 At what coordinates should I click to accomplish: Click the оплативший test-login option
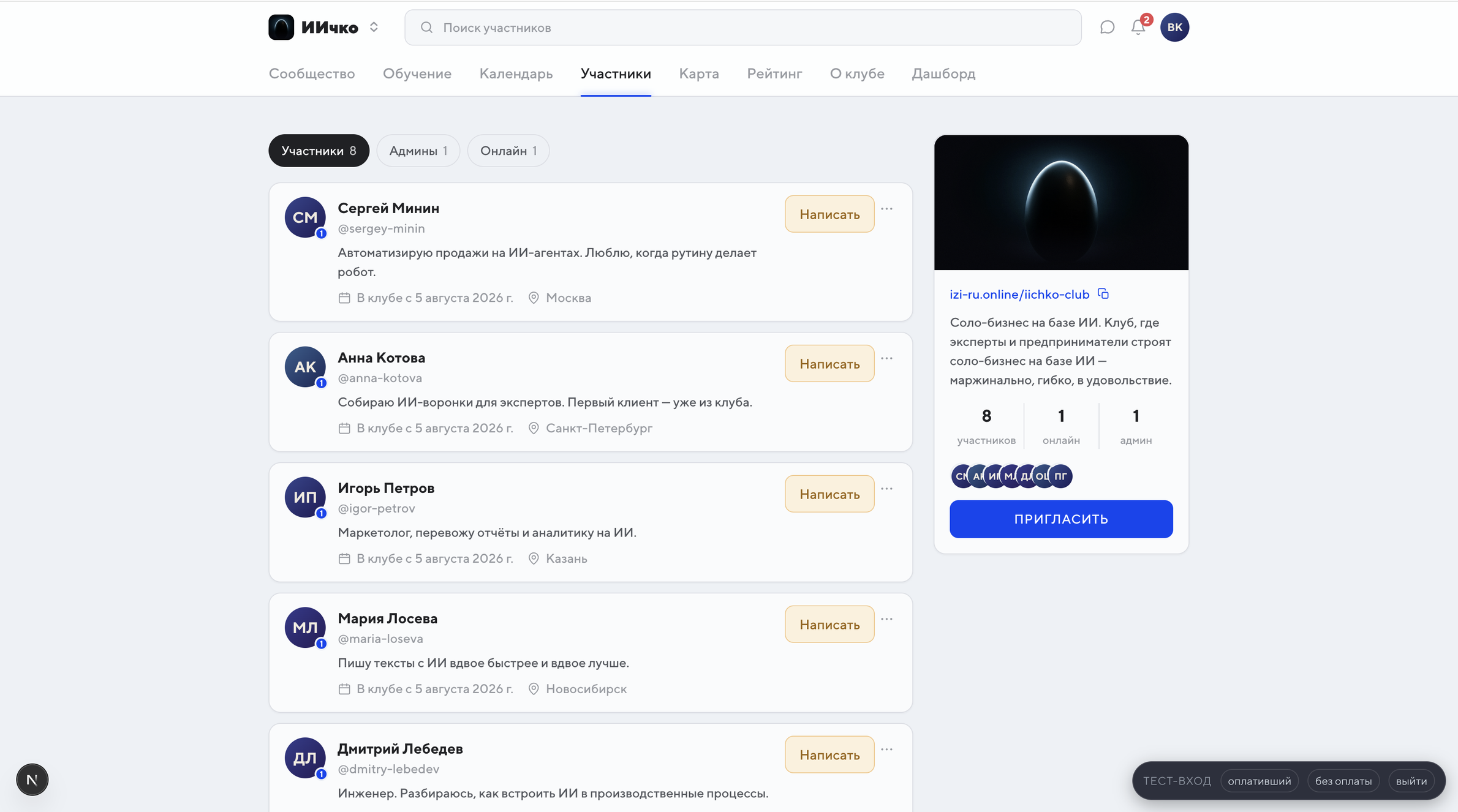click(x=1259, y=781)
